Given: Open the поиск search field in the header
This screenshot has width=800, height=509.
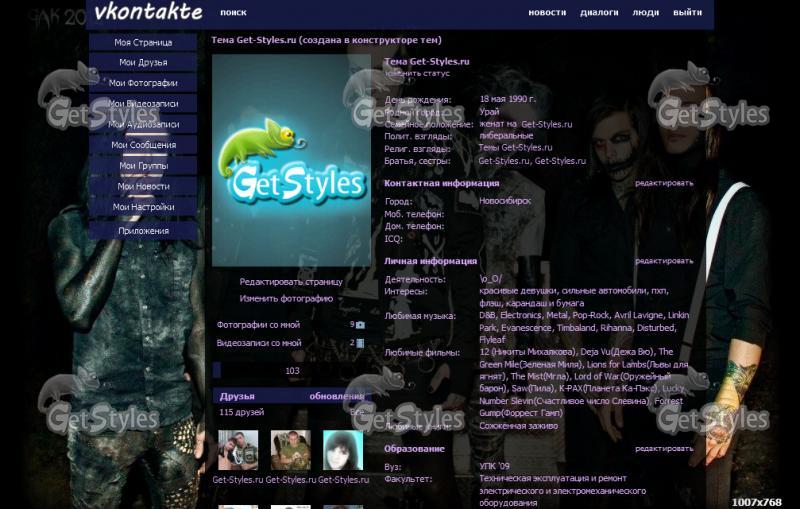Looking at the screenshot, I should coord(233,13).
